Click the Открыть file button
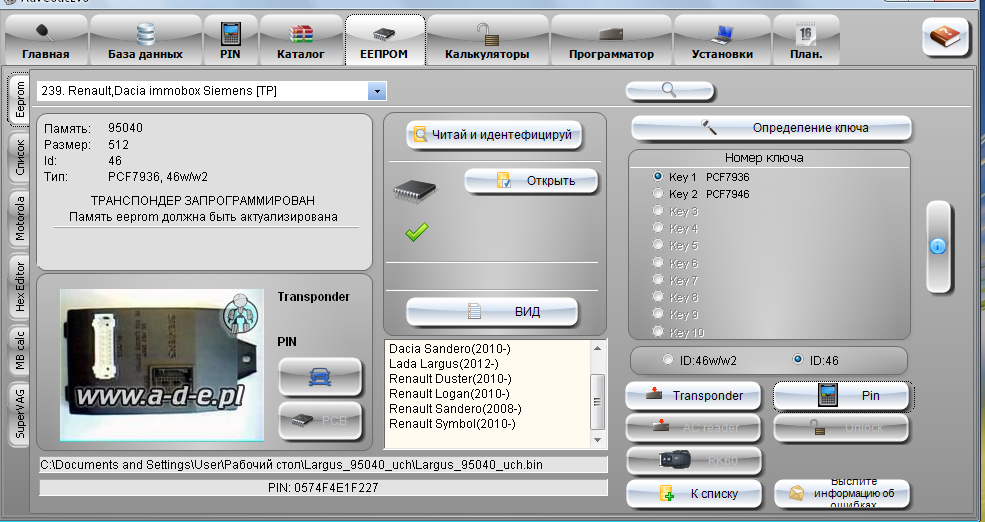 pos(531,181)
